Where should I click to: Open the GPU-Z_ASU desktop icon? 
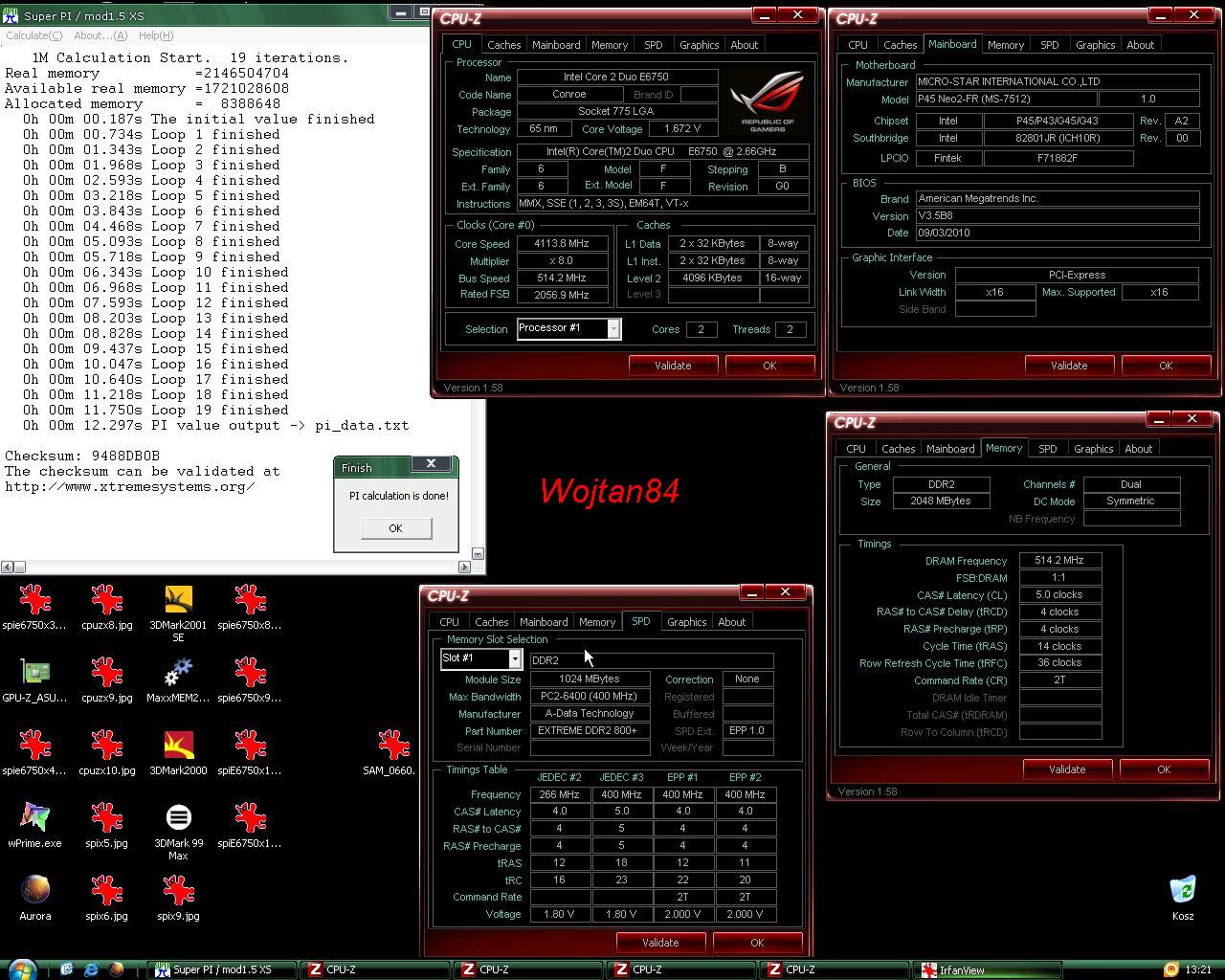(x=35, y=680)
